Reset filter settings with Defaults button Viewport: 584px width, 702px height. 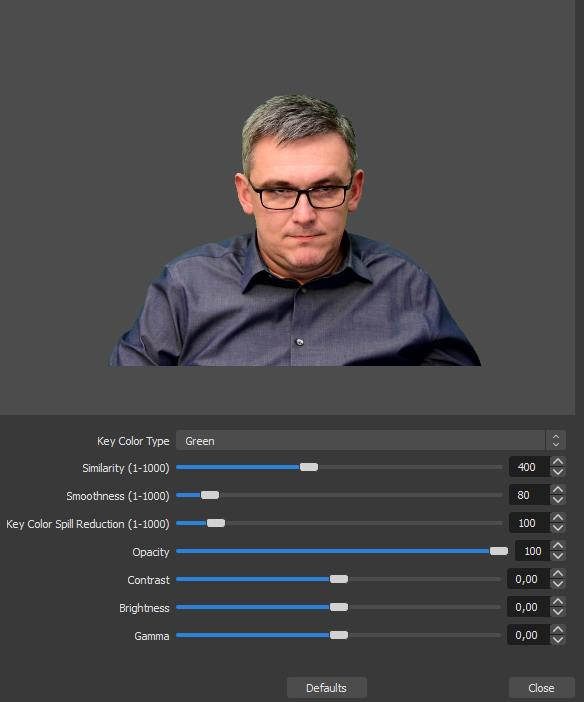click(326, 688)
